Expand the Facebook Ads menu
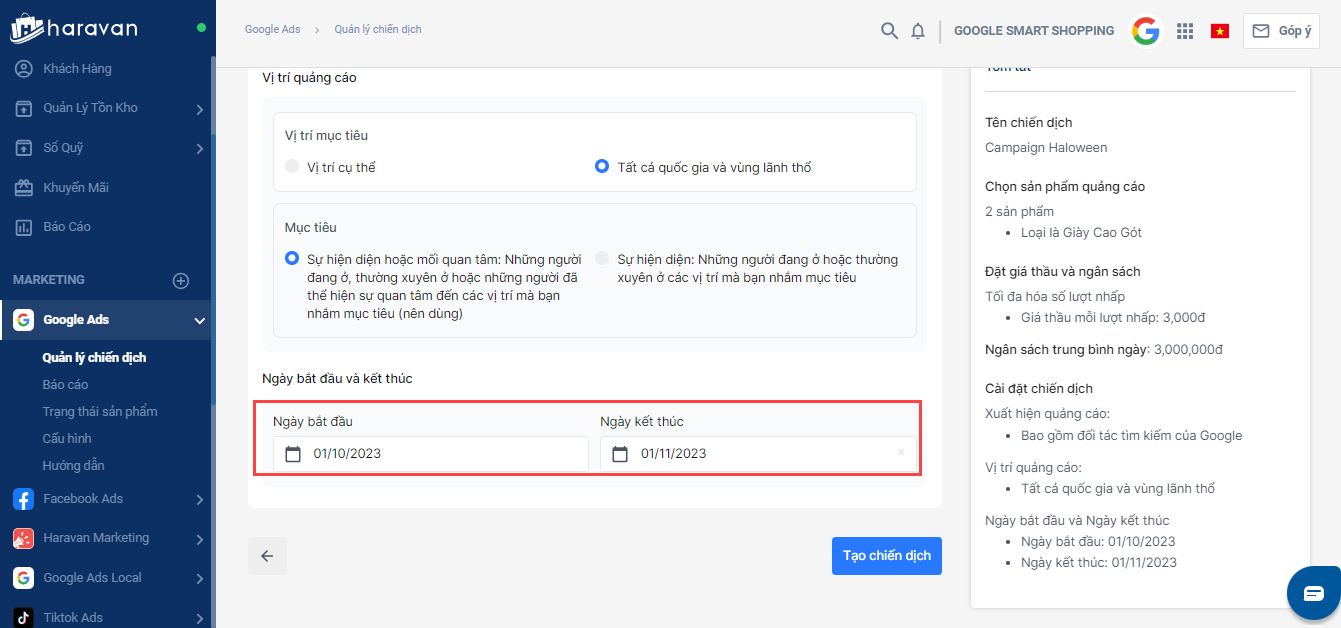Screen dimensions: 1341x628 click(199, 499)
